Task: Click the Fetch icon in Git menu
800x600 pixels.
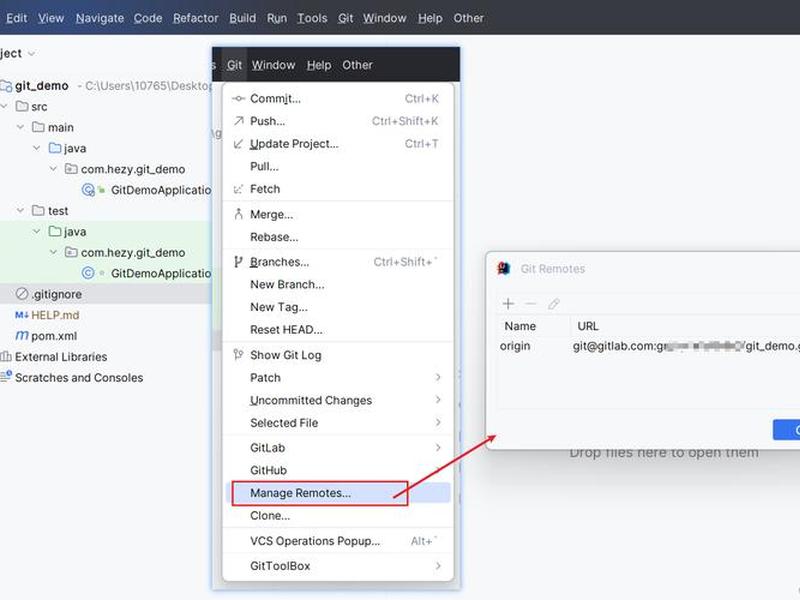Action: click(x=238, y=189)
